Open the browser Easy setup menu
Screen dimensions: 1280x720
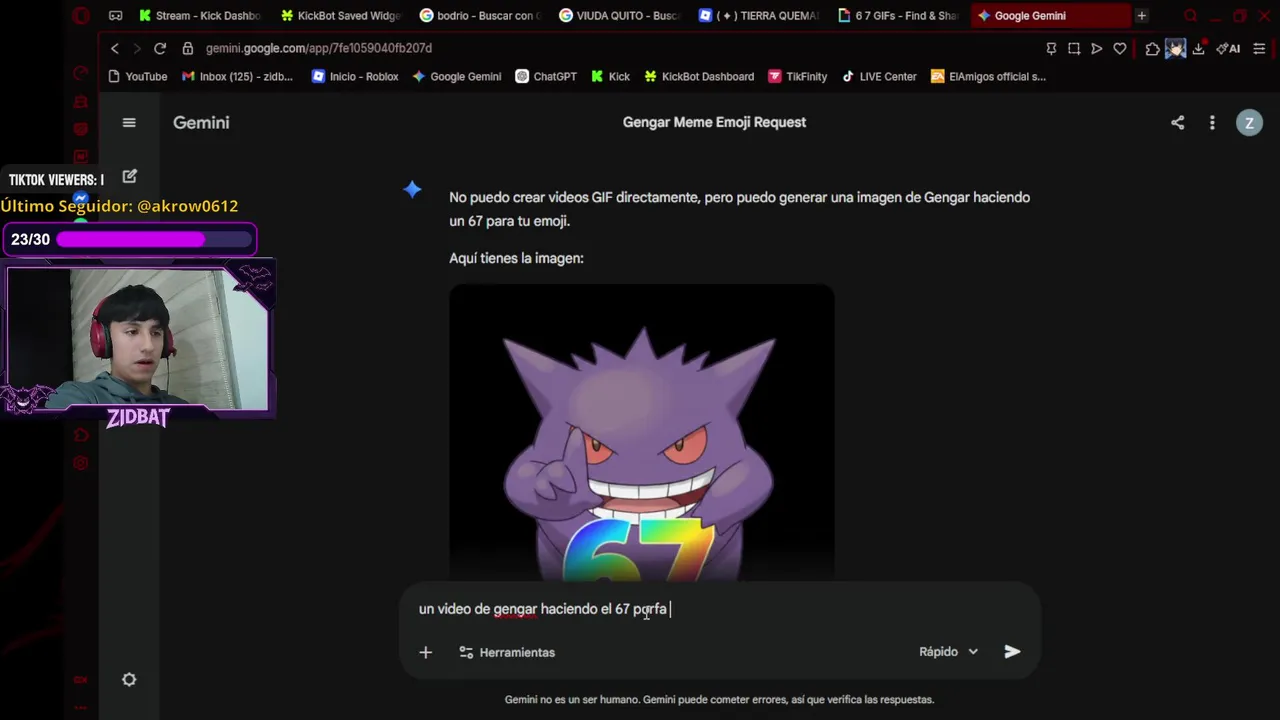(x=1260, y=48)
